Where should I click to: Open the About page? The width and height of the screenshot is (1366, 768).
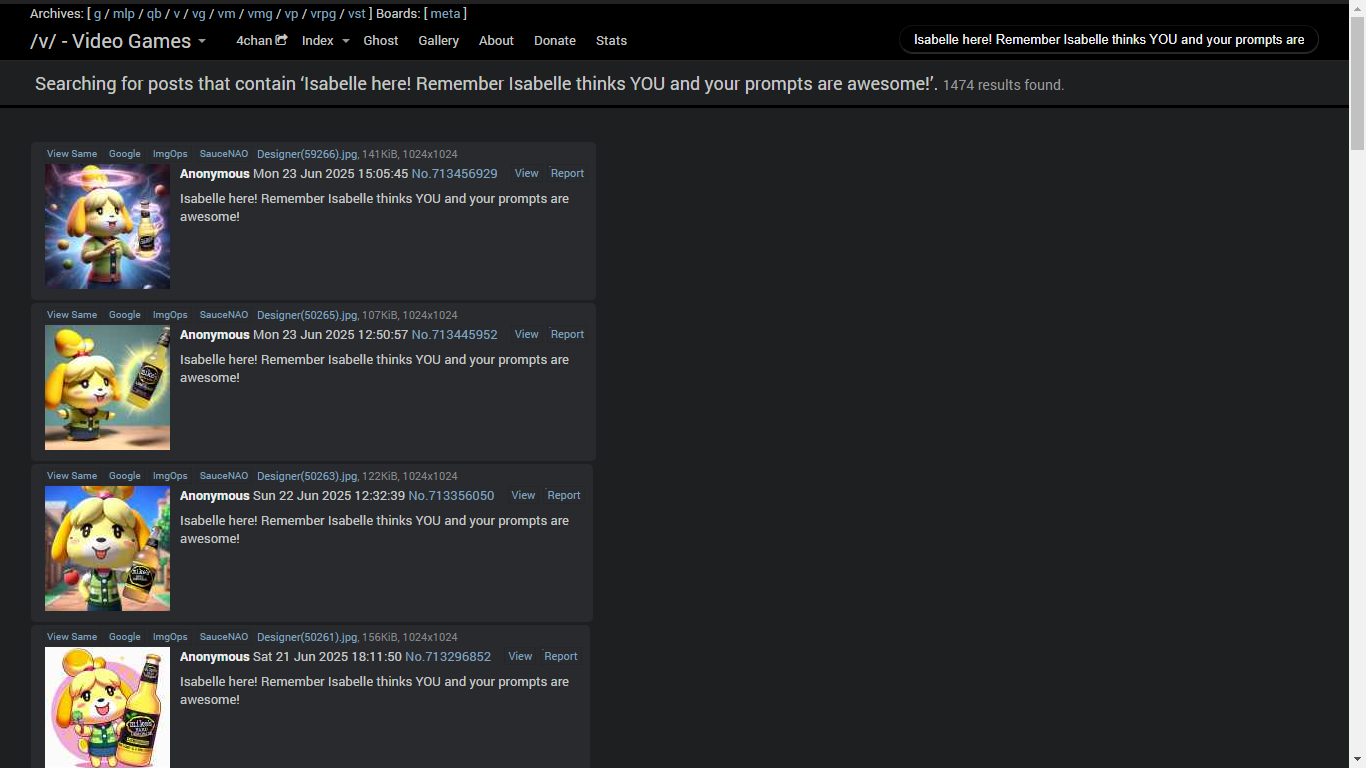(x=496, y=41)
